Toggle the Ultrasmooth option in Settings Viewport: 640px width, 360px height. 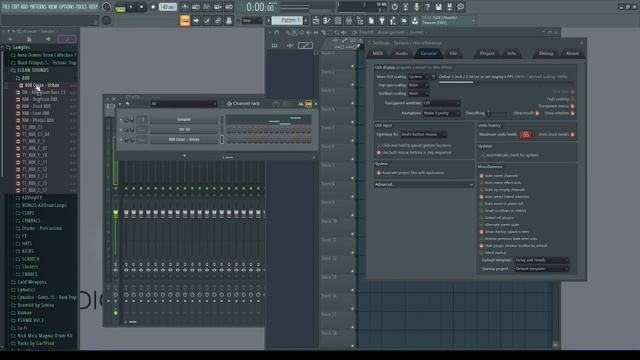pos(537,113)
